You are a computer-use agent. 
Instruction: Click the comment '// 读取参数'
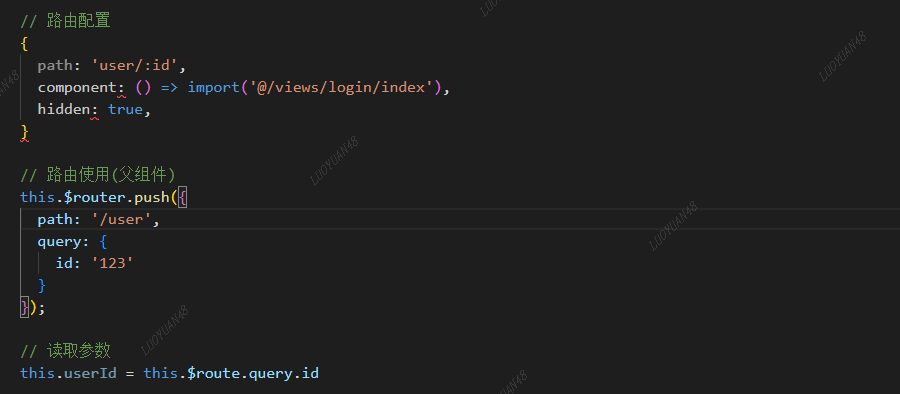coord(65,350)
